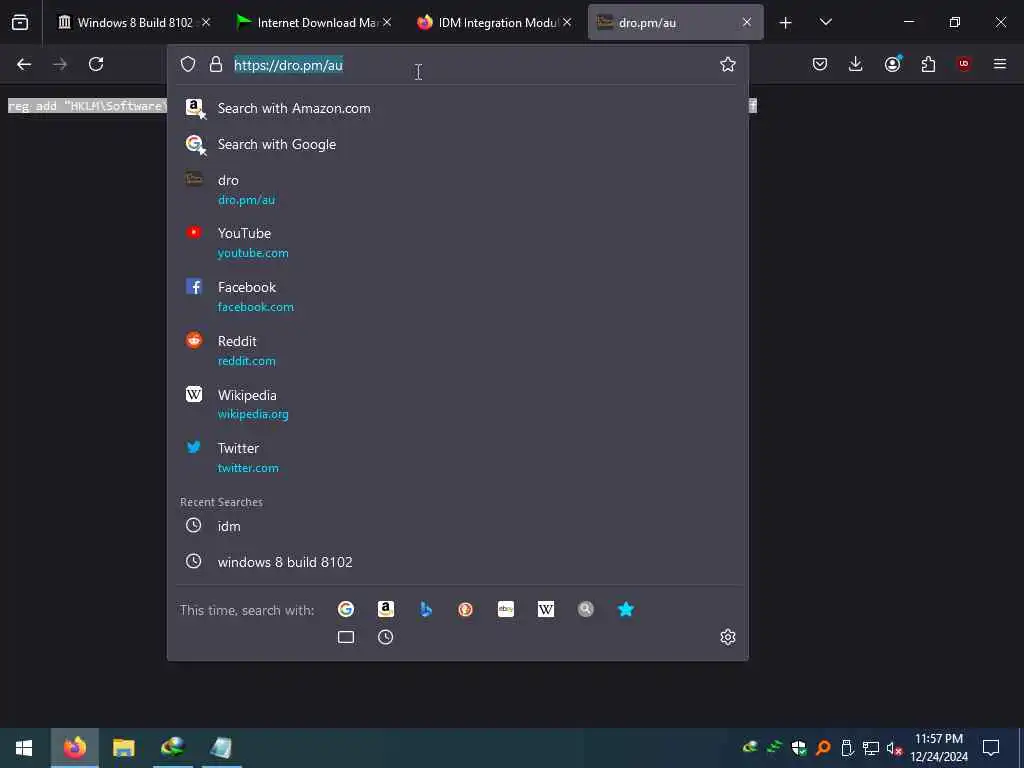
Task: List all tabs dropdown arrow
Action: pyautogui.click(x=825, y=23)
